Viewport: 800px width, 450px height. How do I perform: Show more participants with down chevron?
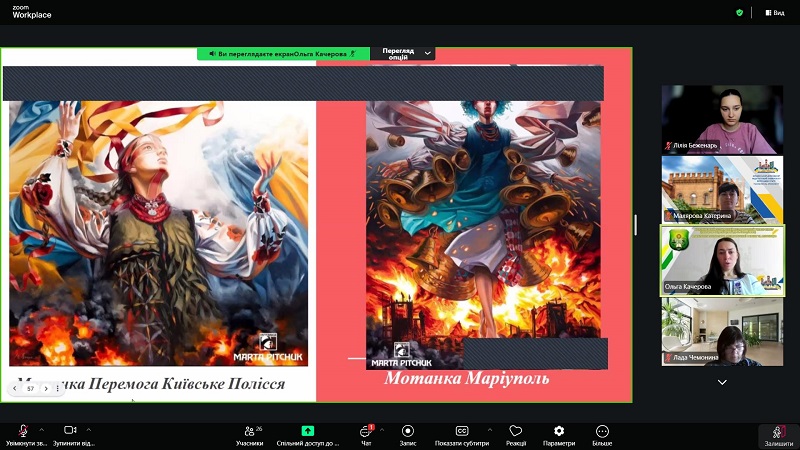[722, 382]
